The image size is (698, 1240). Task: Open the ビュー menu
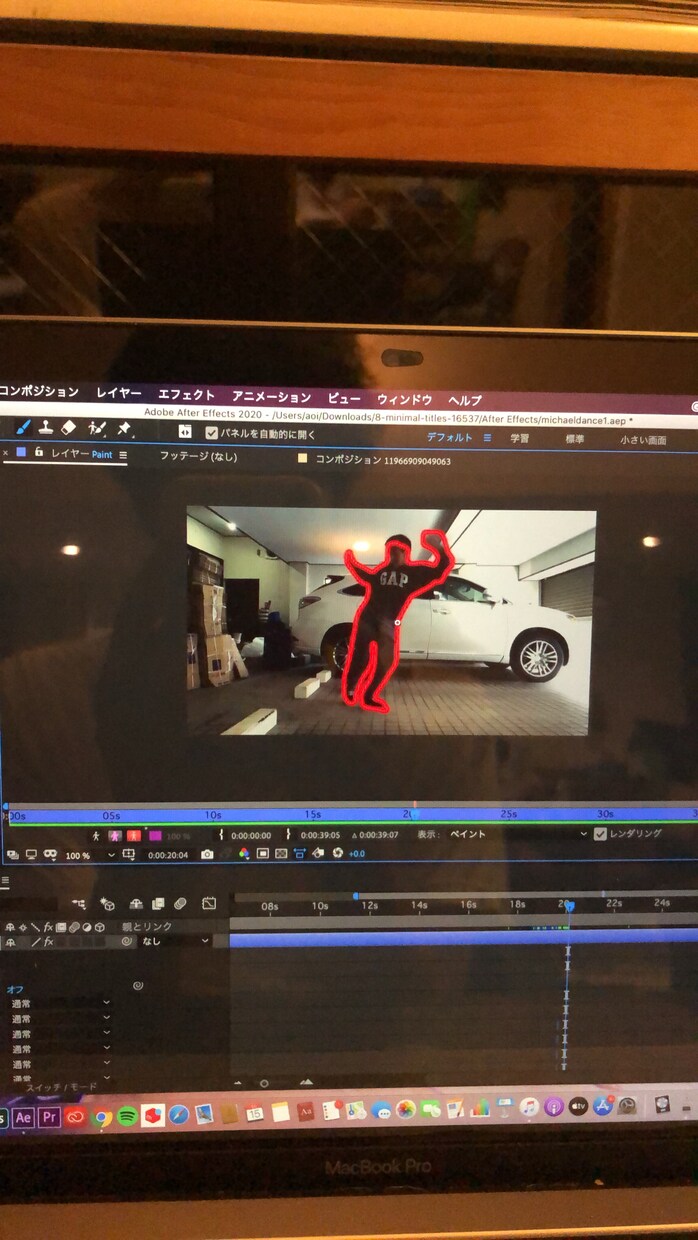pyautogui.click(x=344, y=398)
